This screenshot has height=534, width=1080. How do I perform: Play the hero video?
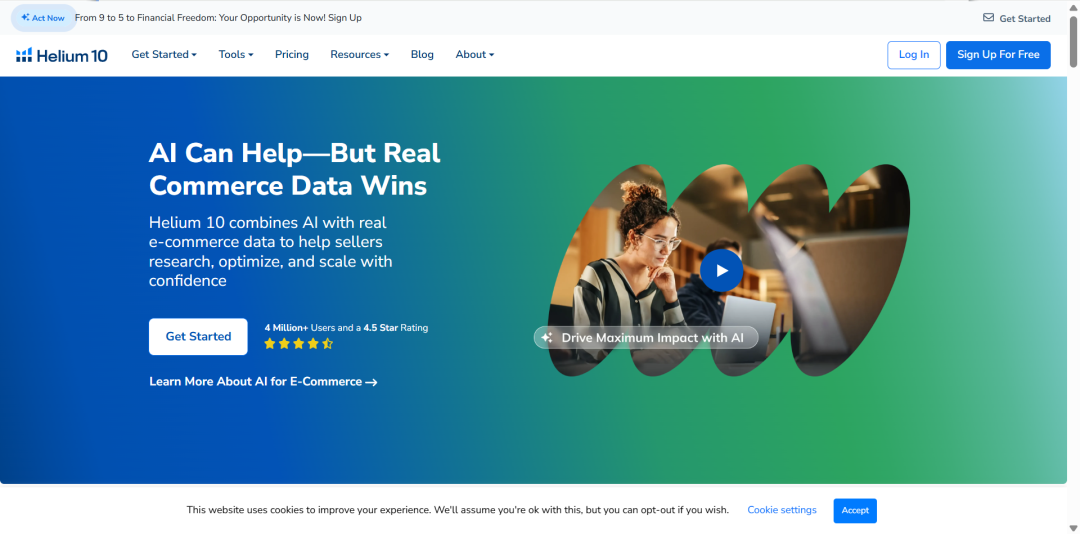tap(721, 270)
